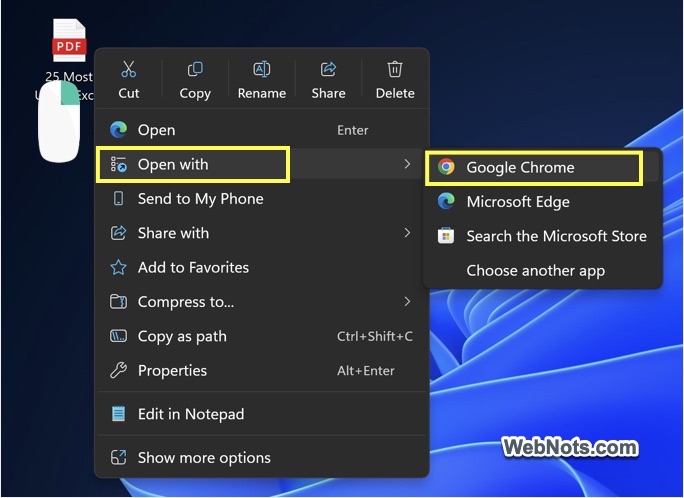Click the Notepad icon beside Edit in Notepad
Viewport: 684px width, 498px height.
tap(118, 414)
